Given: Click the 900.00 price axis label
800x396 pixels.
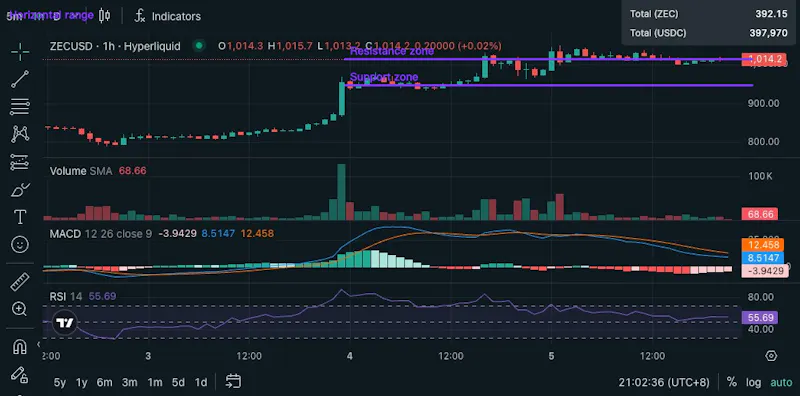Looking at the screenshot, I should click(x=763, y=103).
